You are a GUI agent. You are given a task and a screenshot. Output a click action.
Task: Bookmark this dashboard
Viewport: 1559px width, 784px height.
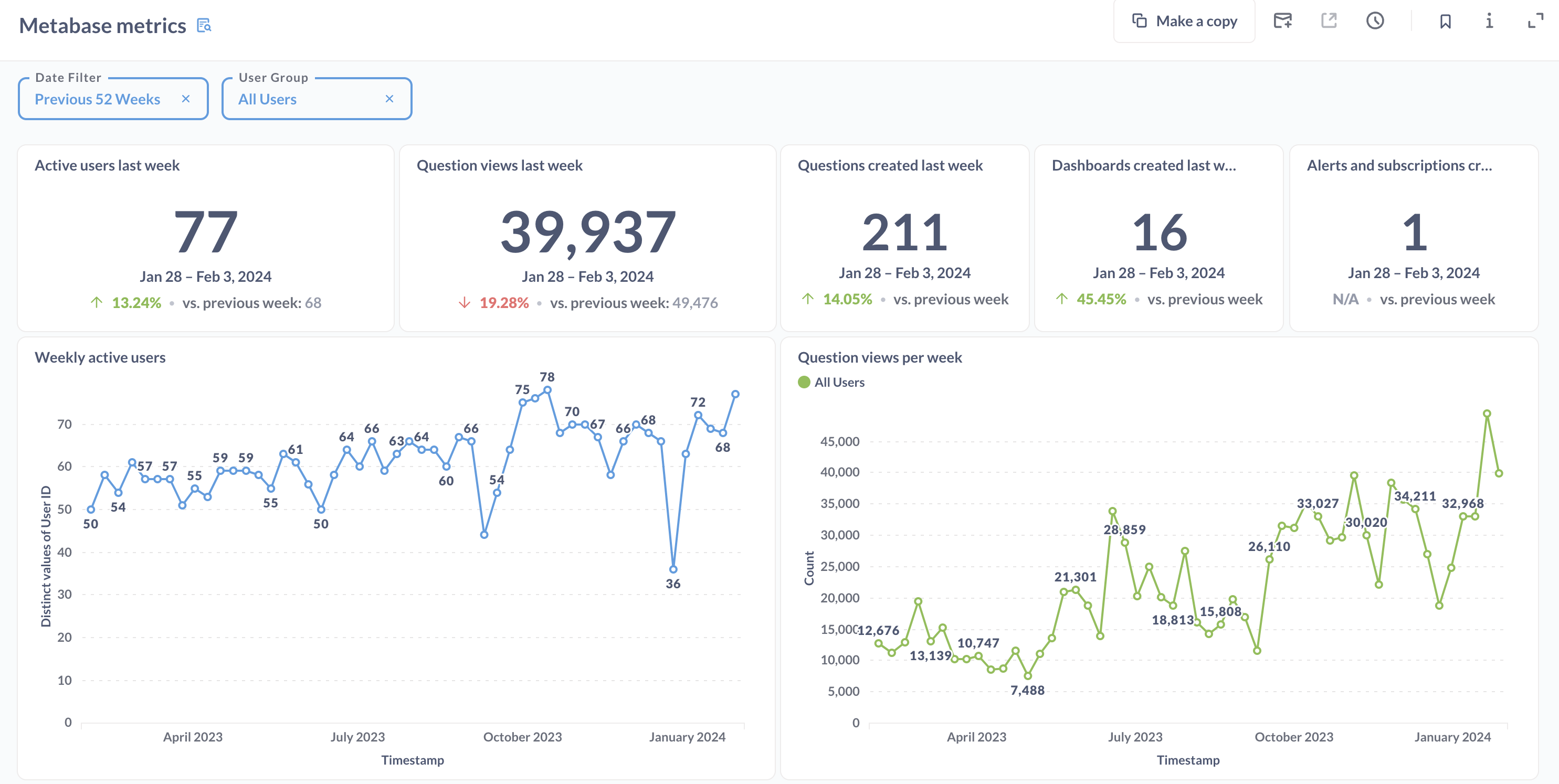click(1445, 21)
